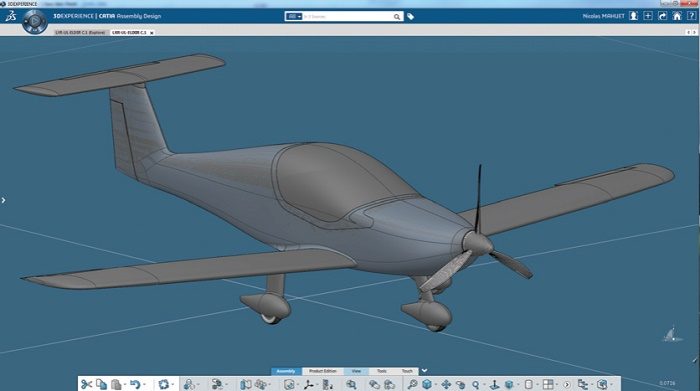This screenshot has width=700, height=391.
Task: Open the compass icon in the top left
Action: tap(35, 21)
